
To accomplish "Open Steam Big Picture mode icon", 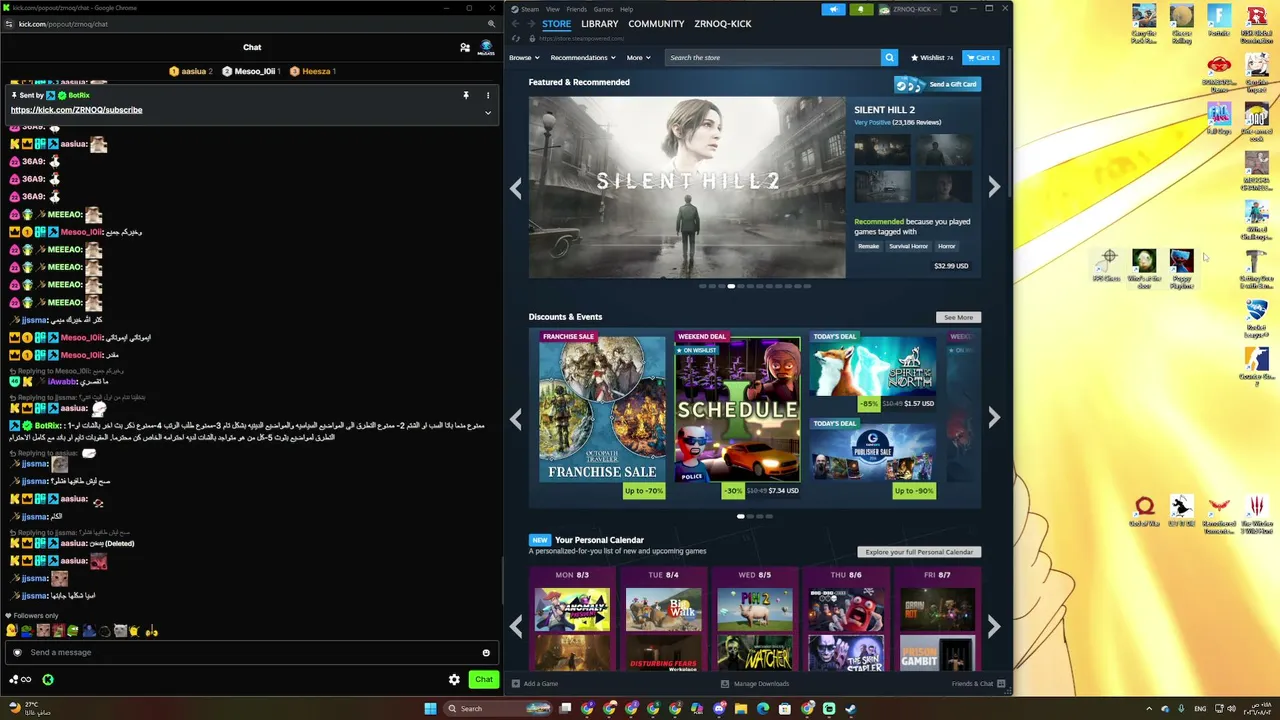I will pyautogui.click(x=953, y=9).
